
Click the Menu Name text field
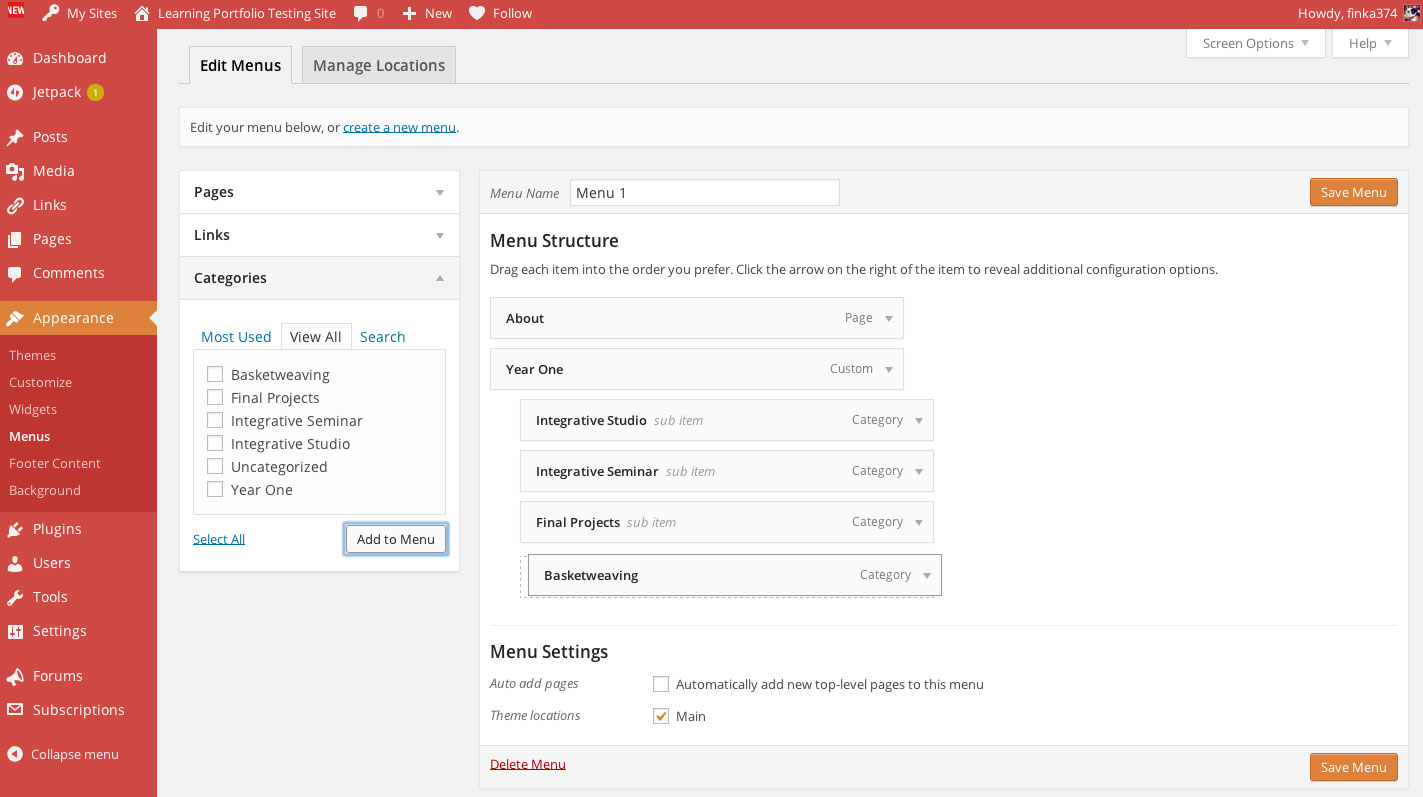click(x=704, y=193)
